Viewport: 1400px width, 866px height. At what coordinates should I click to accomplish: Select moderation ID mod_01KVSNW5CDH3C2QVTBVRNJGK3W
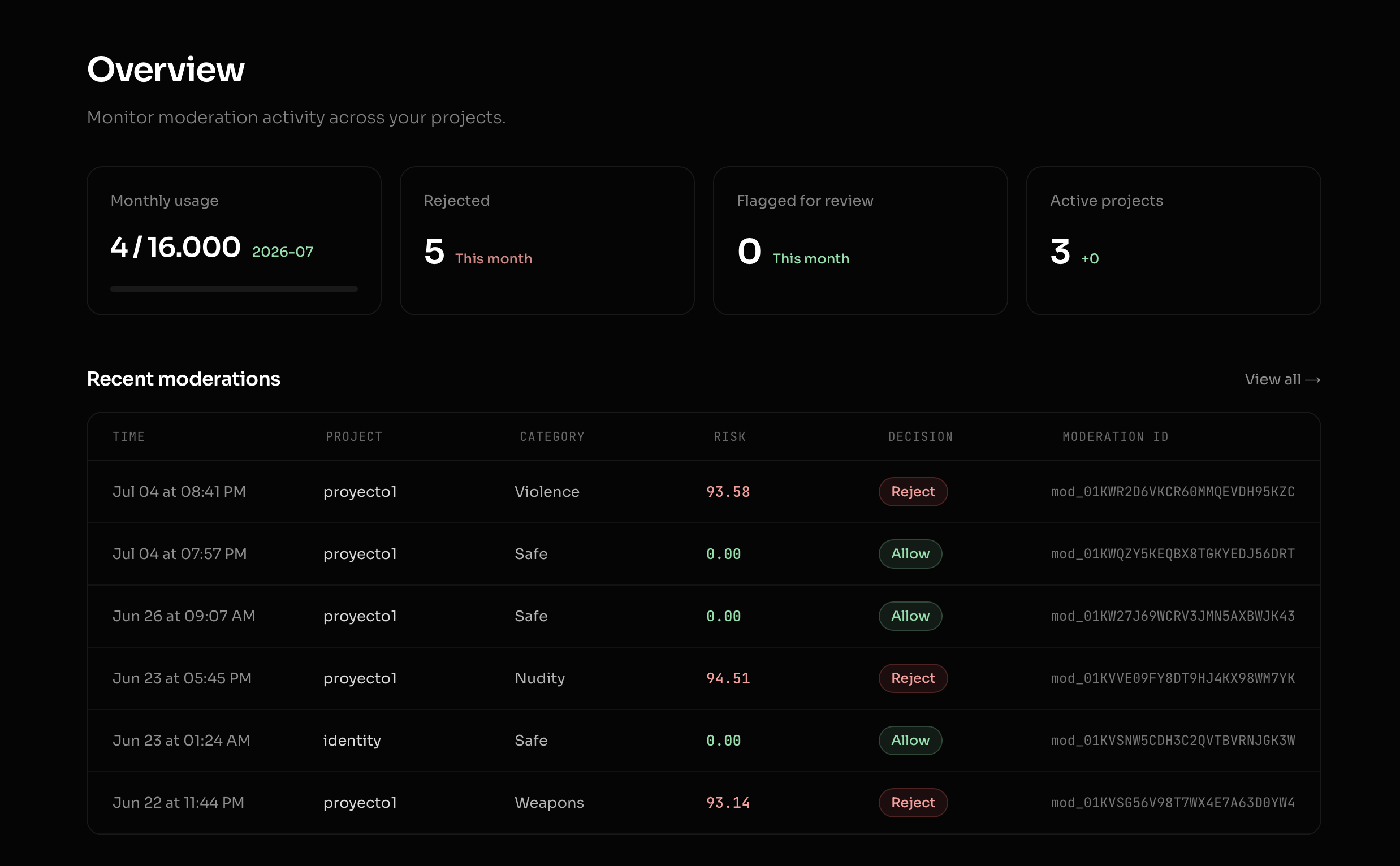(x=1172, y=740)
